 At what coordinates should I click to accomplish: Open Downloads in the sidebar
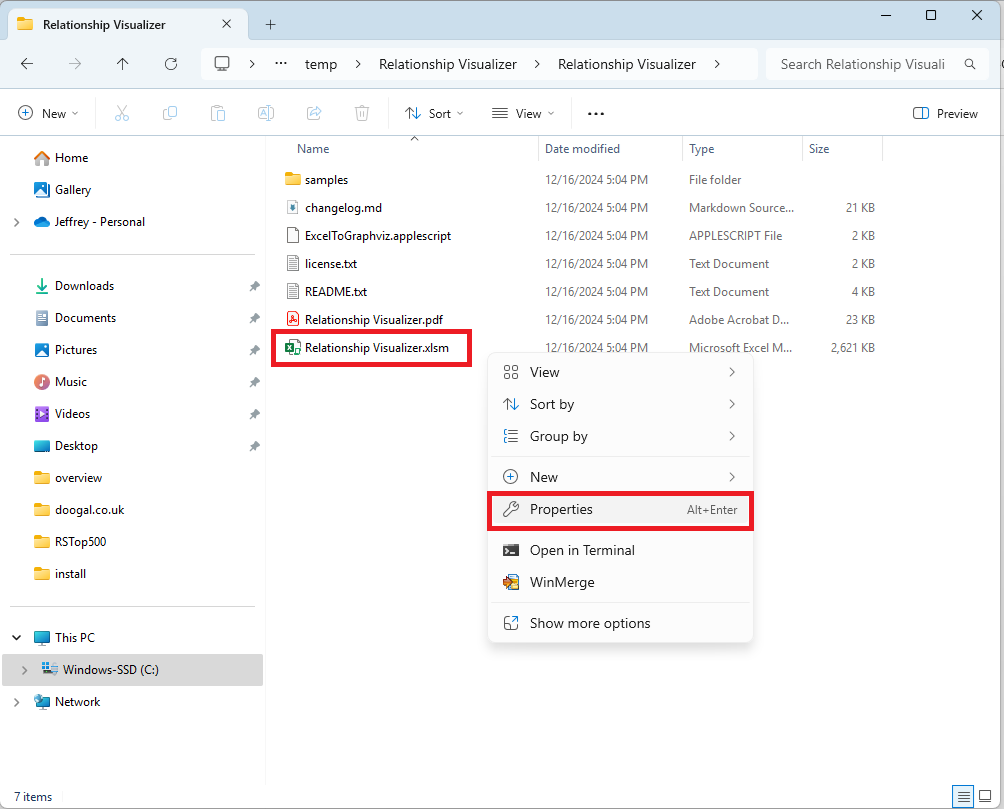pos(84,286)
